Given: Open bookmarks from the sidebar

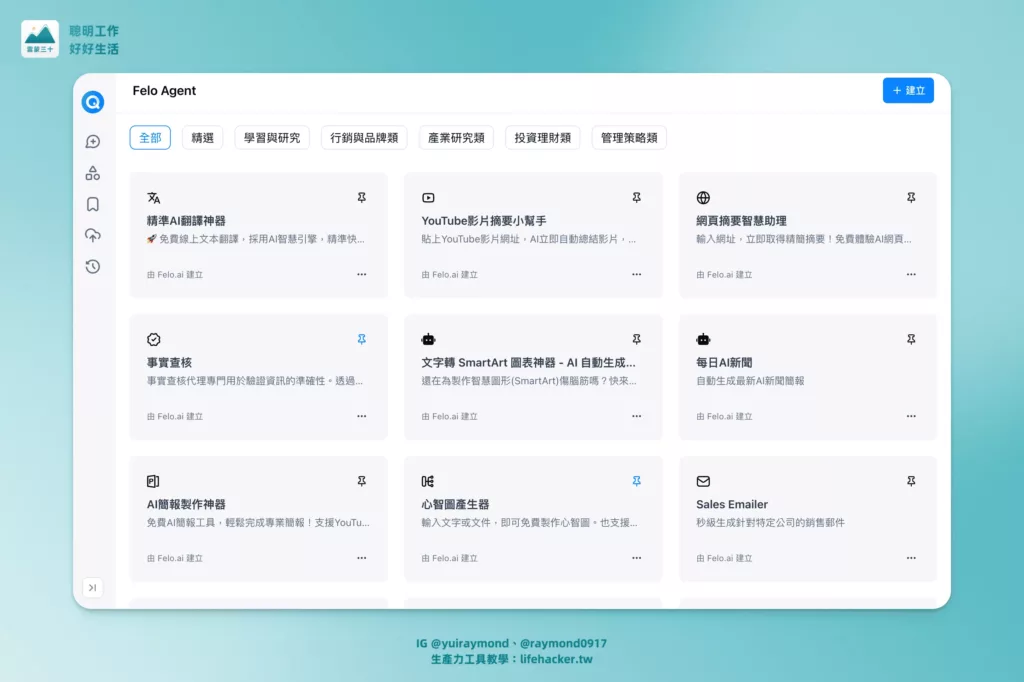Looking at the screenshot, I should [92, 203].
